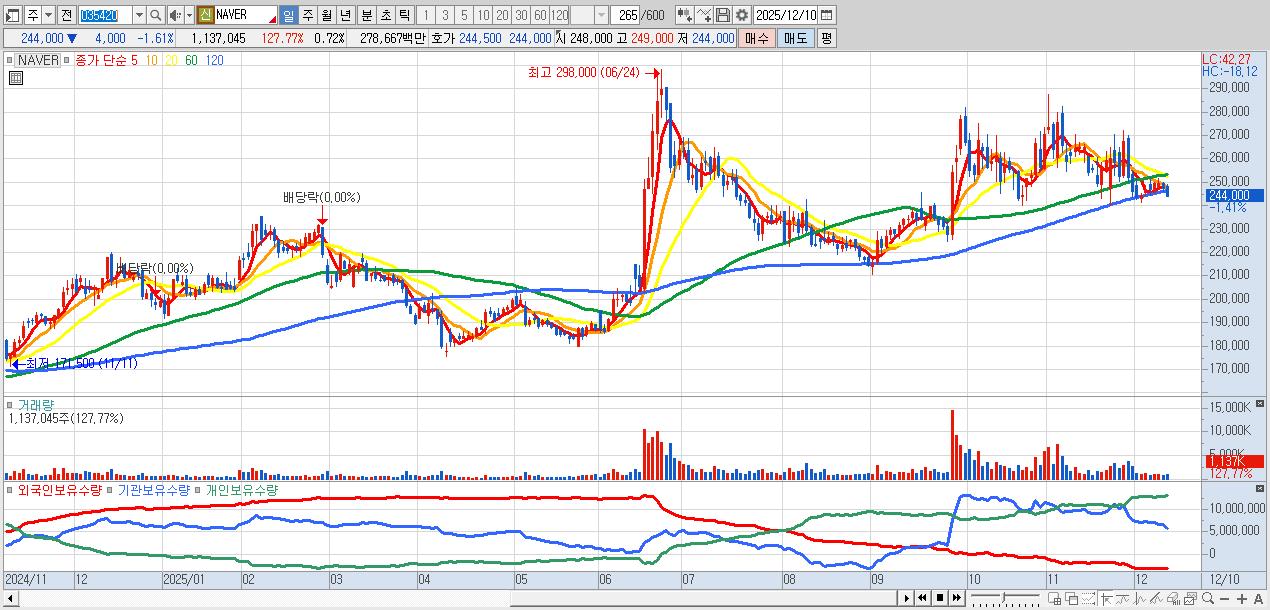Click the fast-forward button in bottom toolbar
Viewport: 1270px width, 610px height.
(x=956, y=598)
